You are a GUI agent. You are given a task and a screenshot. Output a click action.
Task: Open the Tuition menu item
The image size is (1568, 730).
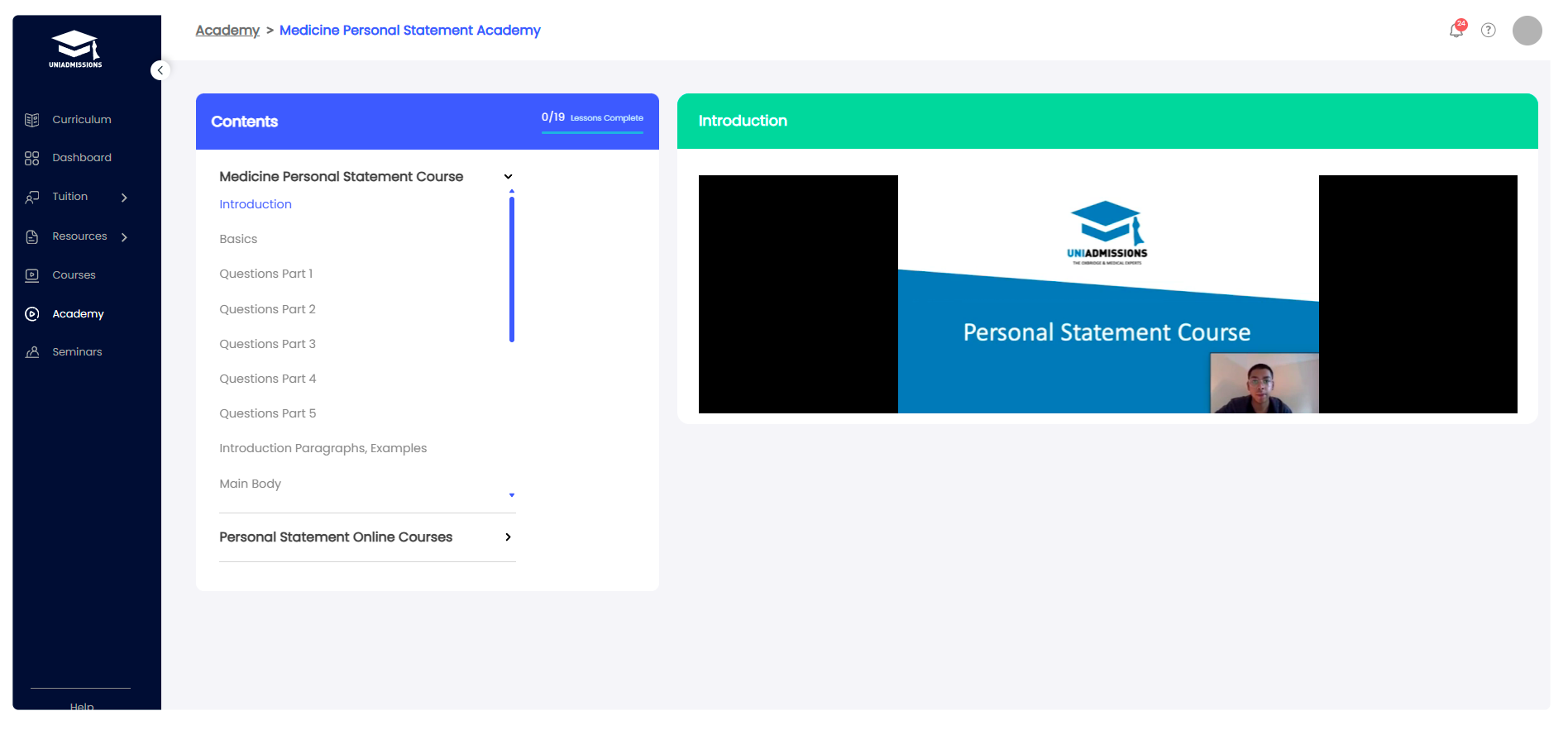click(70, 197)
